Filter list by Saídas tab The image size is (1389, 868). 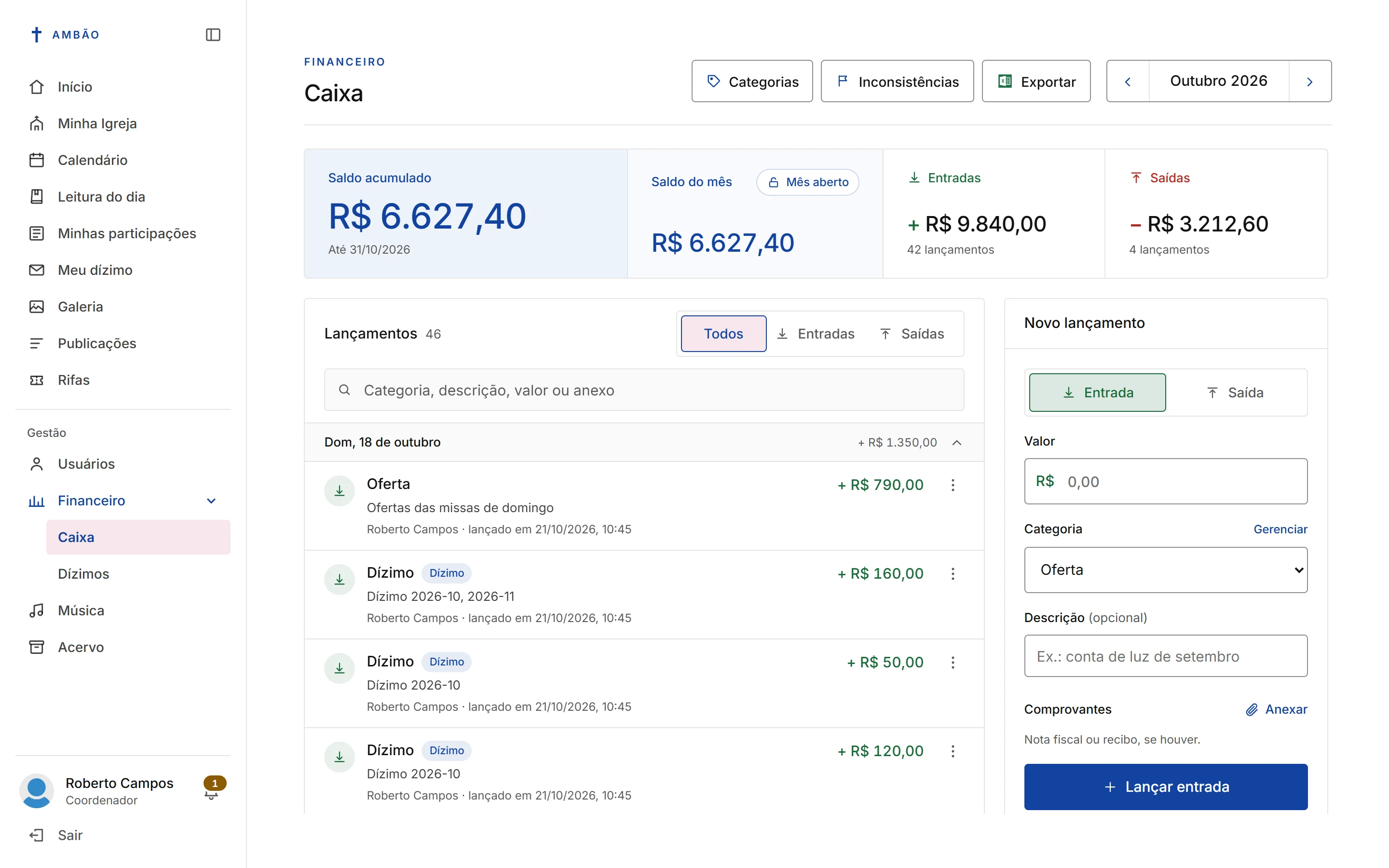click(x=912, y=334)
